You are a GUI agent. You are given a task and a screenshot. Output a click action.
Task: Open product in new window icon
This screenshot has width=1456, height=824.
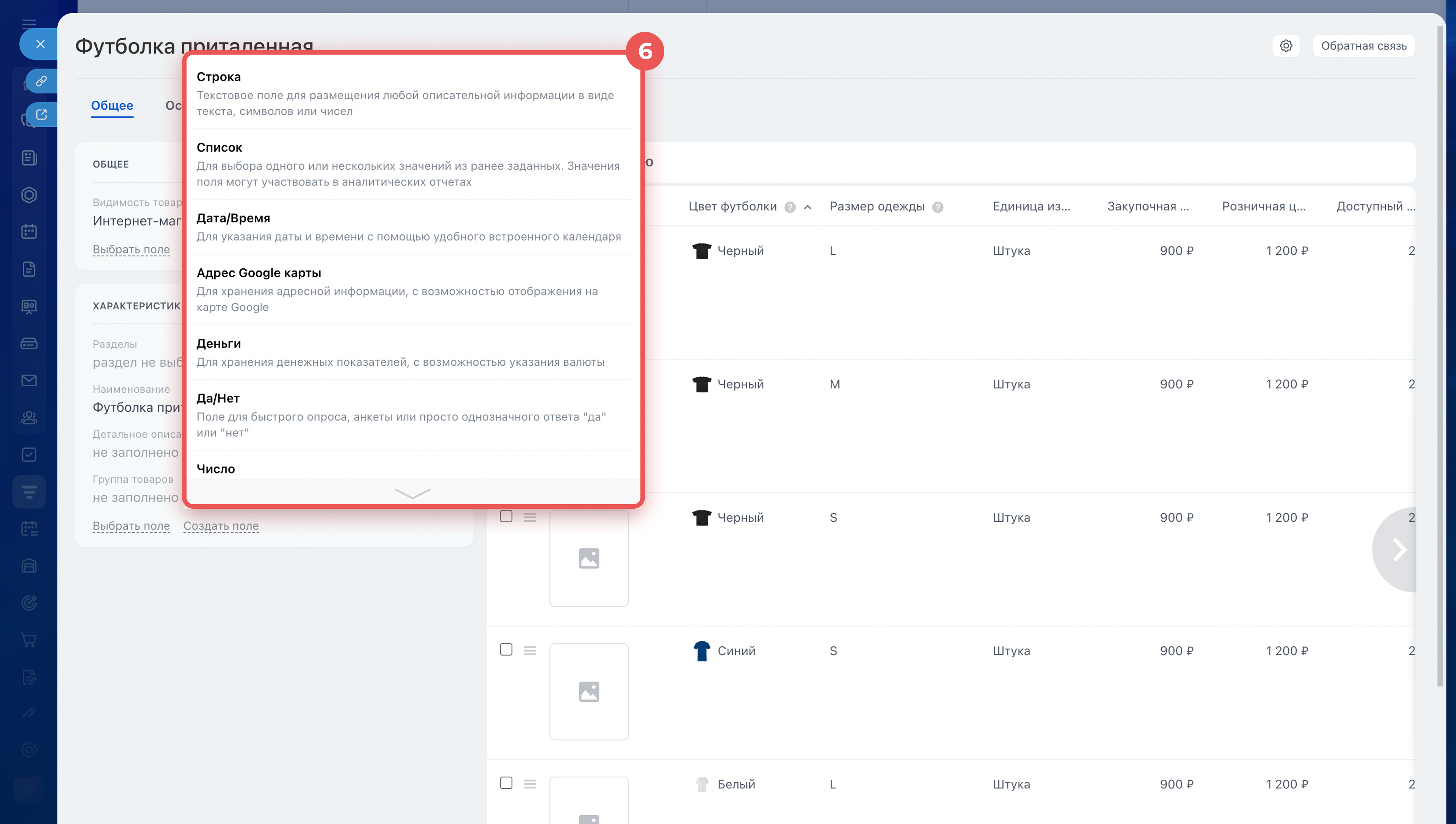pyautogui.click(x=41, y=114)
